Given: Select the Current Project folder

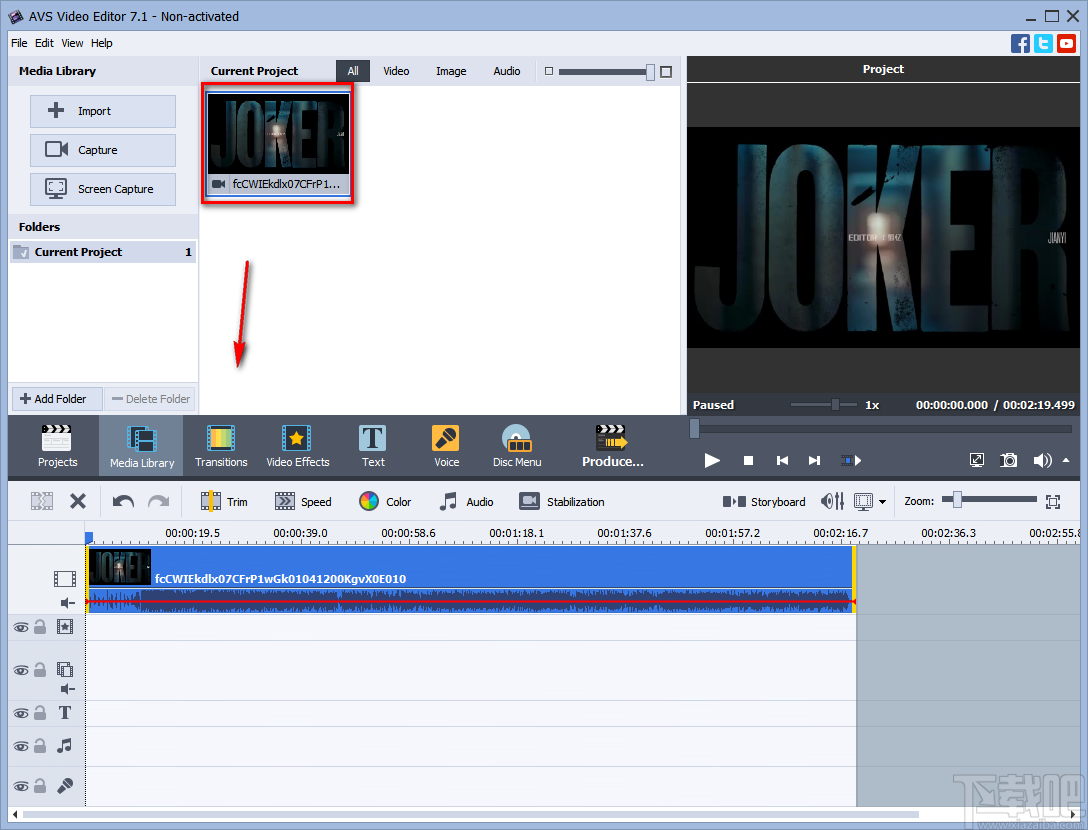Looking at the screenshot, I should coord(103,252).
